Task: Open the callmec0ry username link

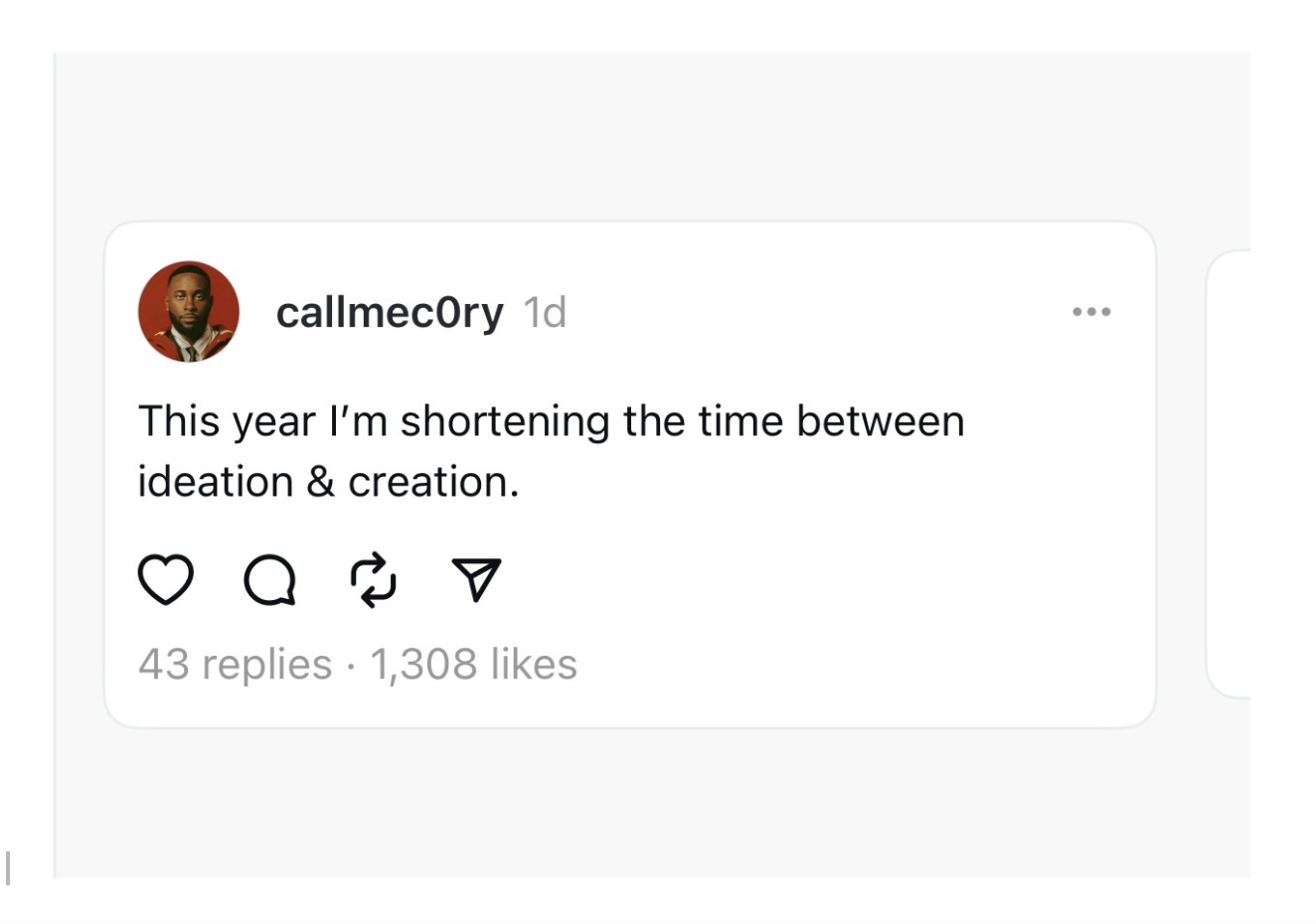Action: [x=390, y=312]
